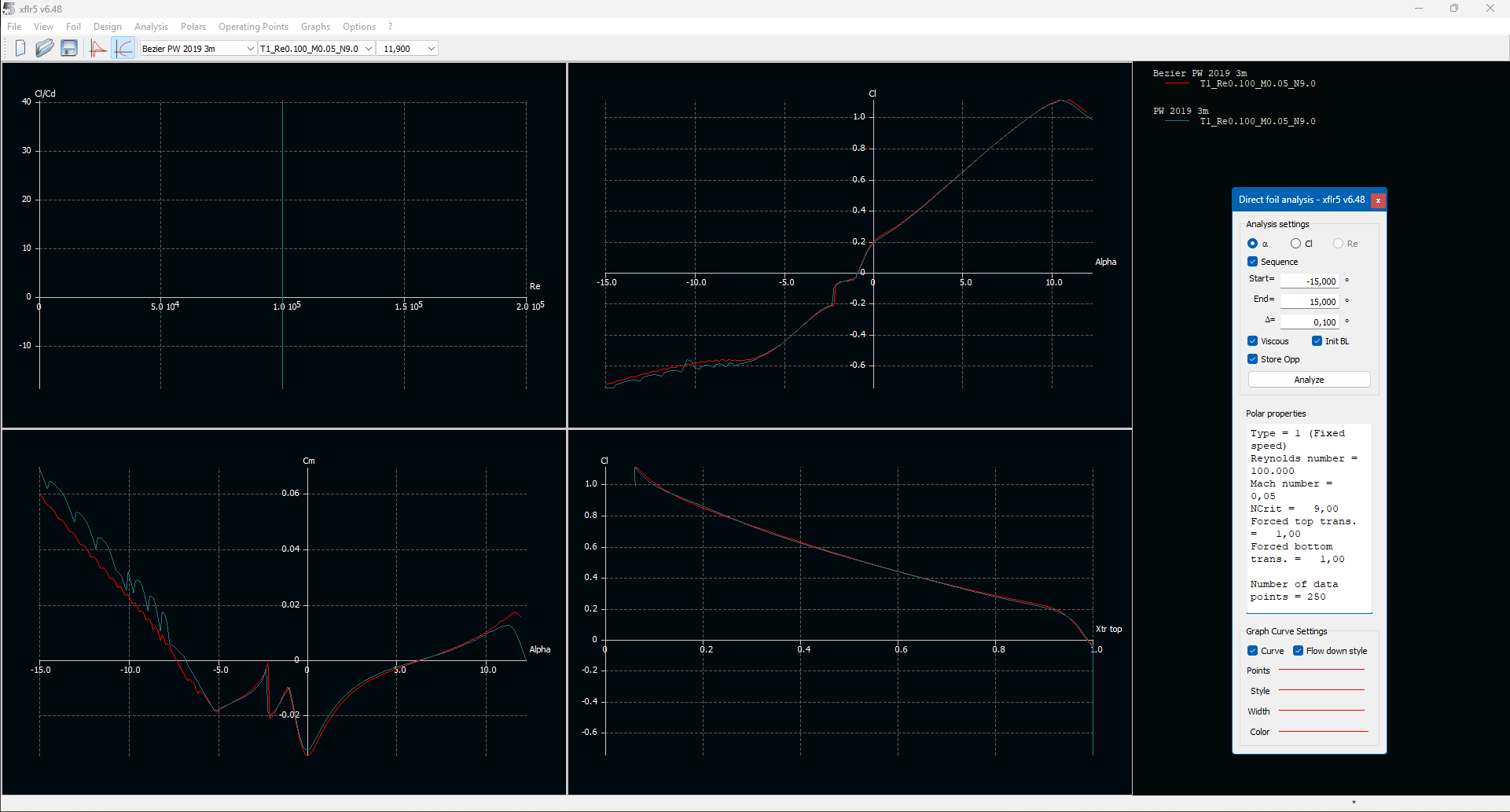Uncheck Store Opp
Viewport: 1510px width, 812px height.
click(1252, 358)
